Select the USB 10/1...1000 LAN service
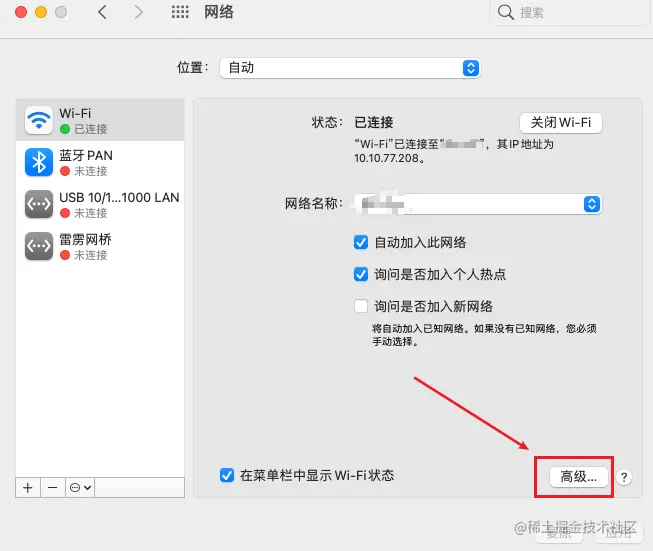 click(x=100, y=204)
